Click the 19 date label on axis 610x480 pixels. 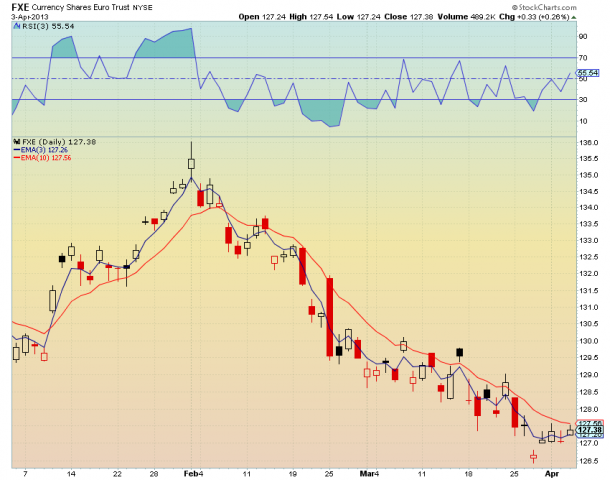coord(293,474)
